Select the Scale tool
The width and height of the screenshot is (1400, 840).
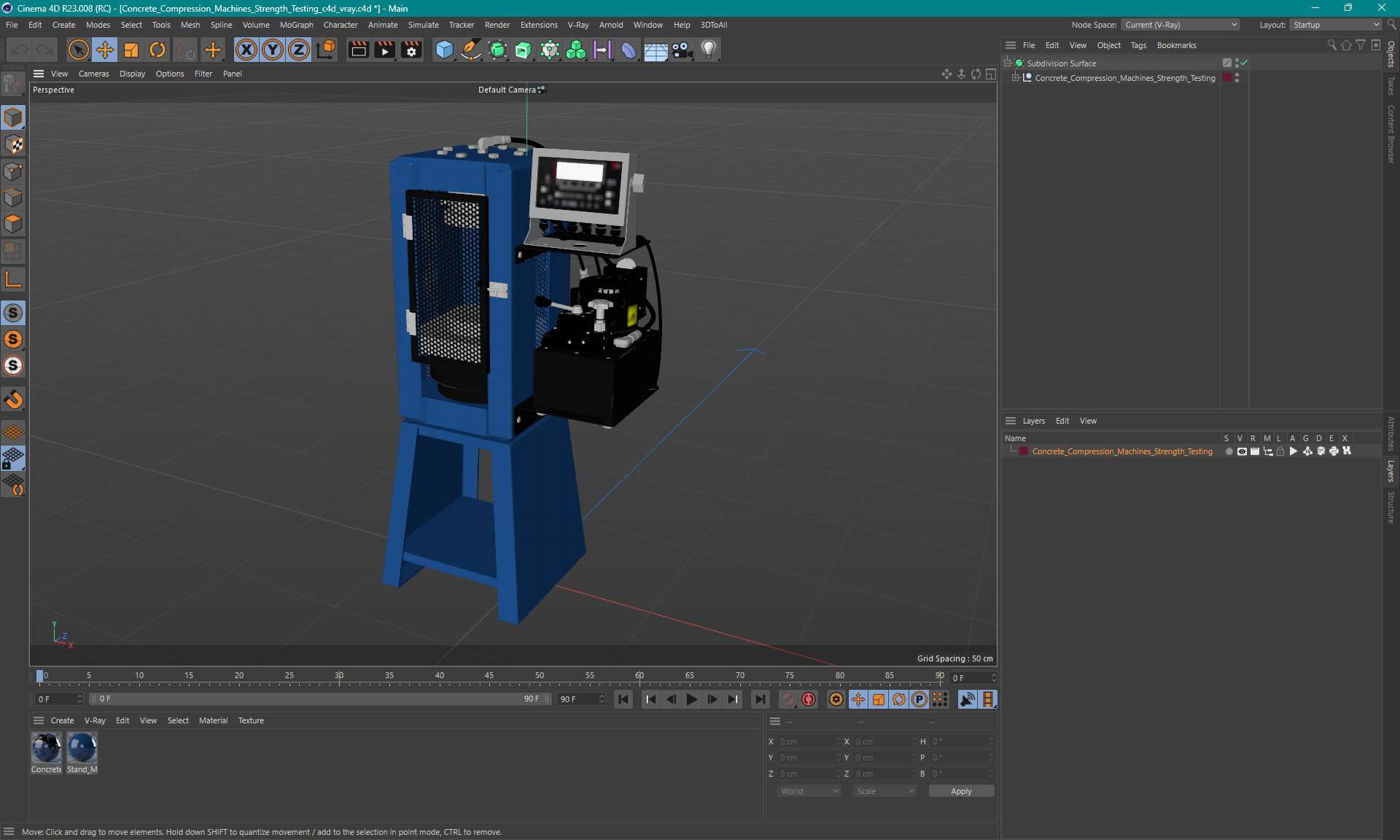[131, 50]
